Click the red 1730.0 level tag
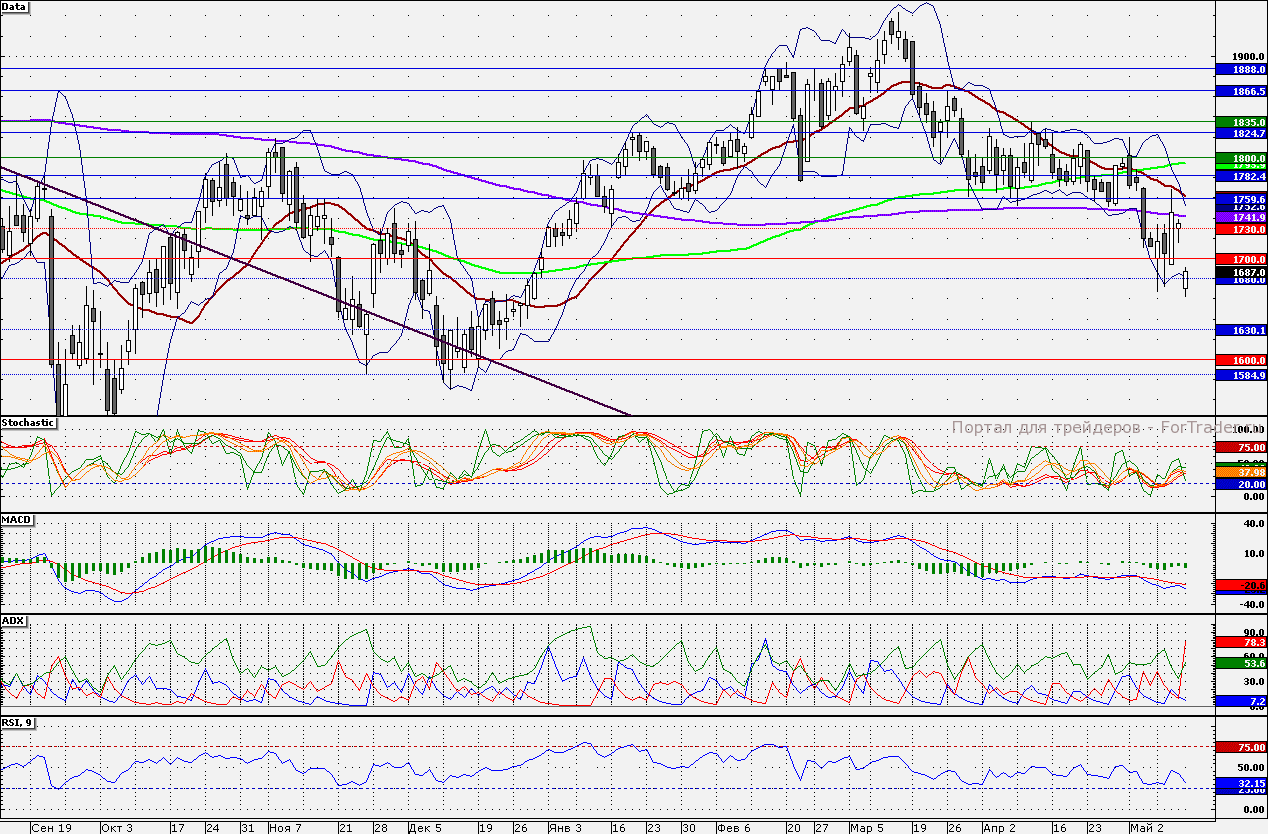The height and width of the screenshot is (834, 1268). pos(1241,229)
